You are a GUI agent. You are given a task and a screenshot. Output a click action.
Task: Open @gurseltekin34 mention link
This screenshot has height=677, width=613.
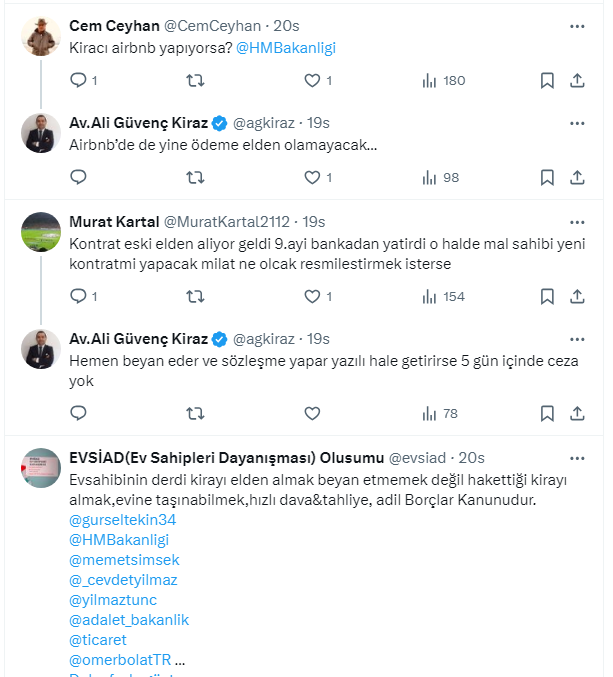coord(123,520)
